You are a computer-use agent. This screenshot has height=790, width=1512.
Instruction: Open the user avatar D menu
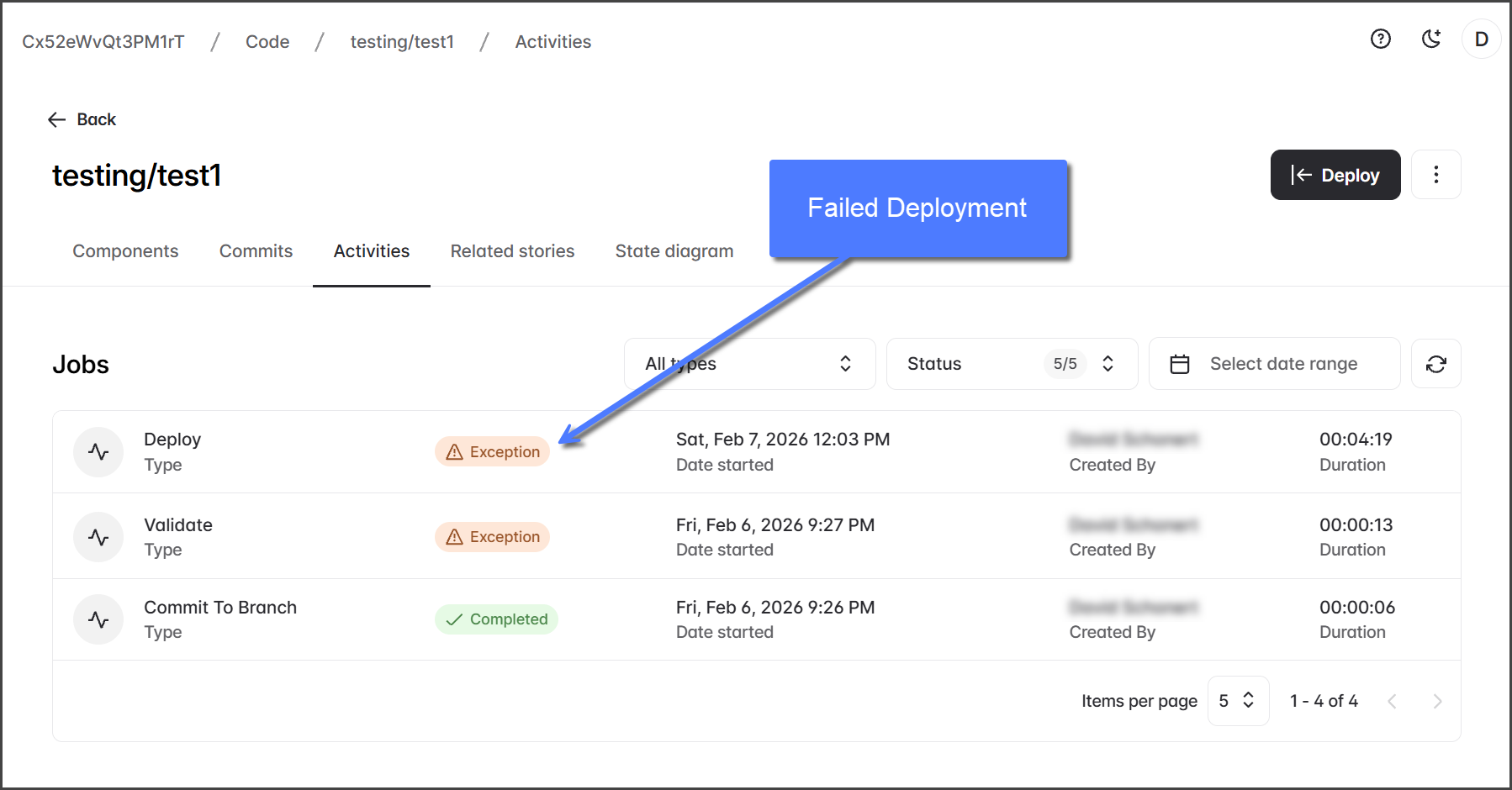point(1481,39)
